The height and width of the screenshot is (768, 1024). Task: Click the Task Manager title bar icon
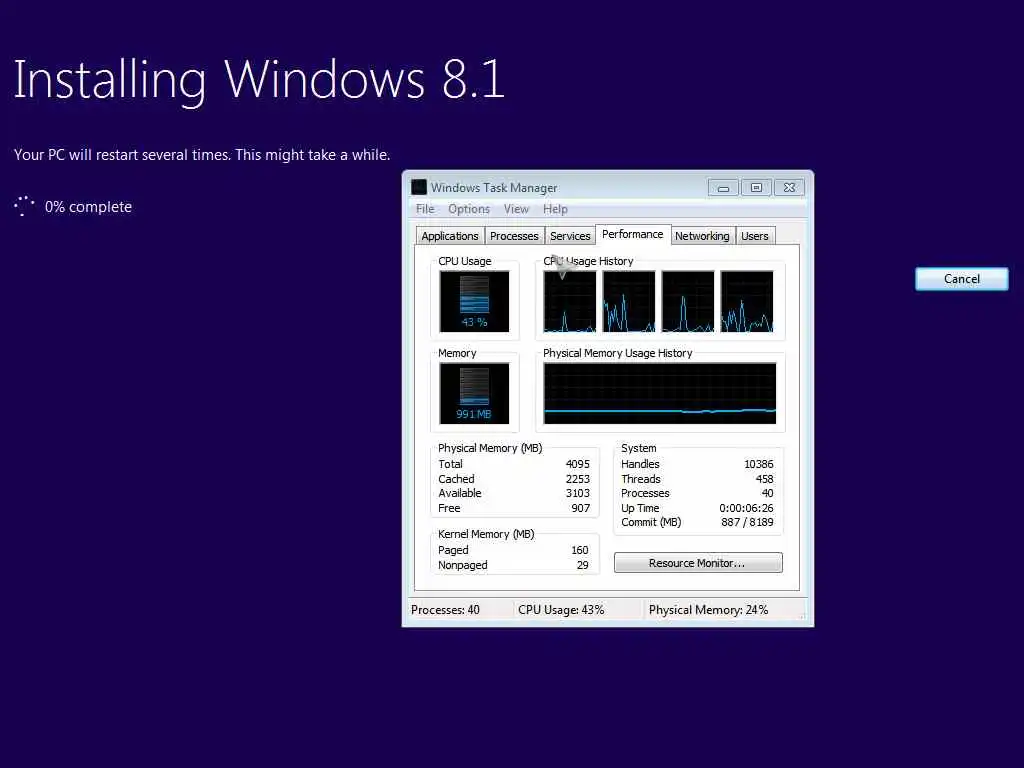(419, 187)
